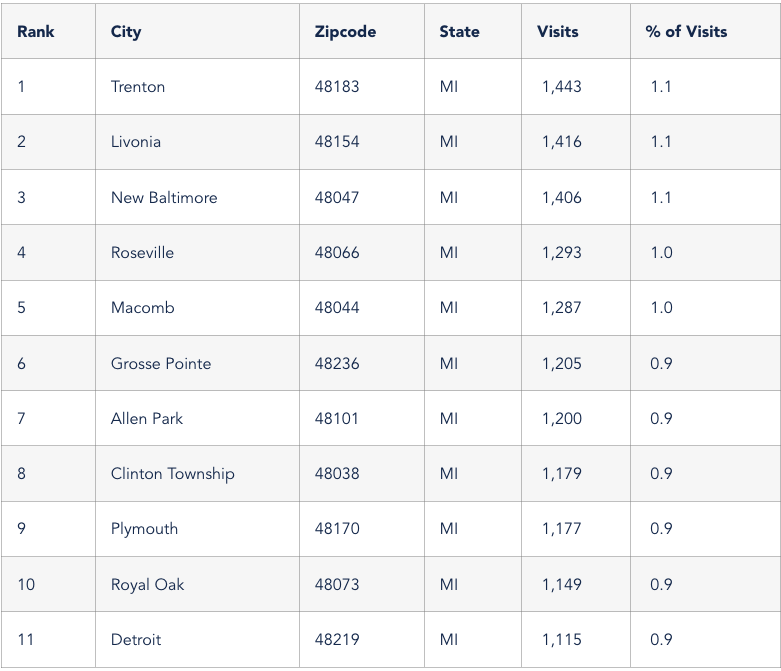Click the Visits column header
This screenshot has width=781, height=671.
(x=557, y=32)
